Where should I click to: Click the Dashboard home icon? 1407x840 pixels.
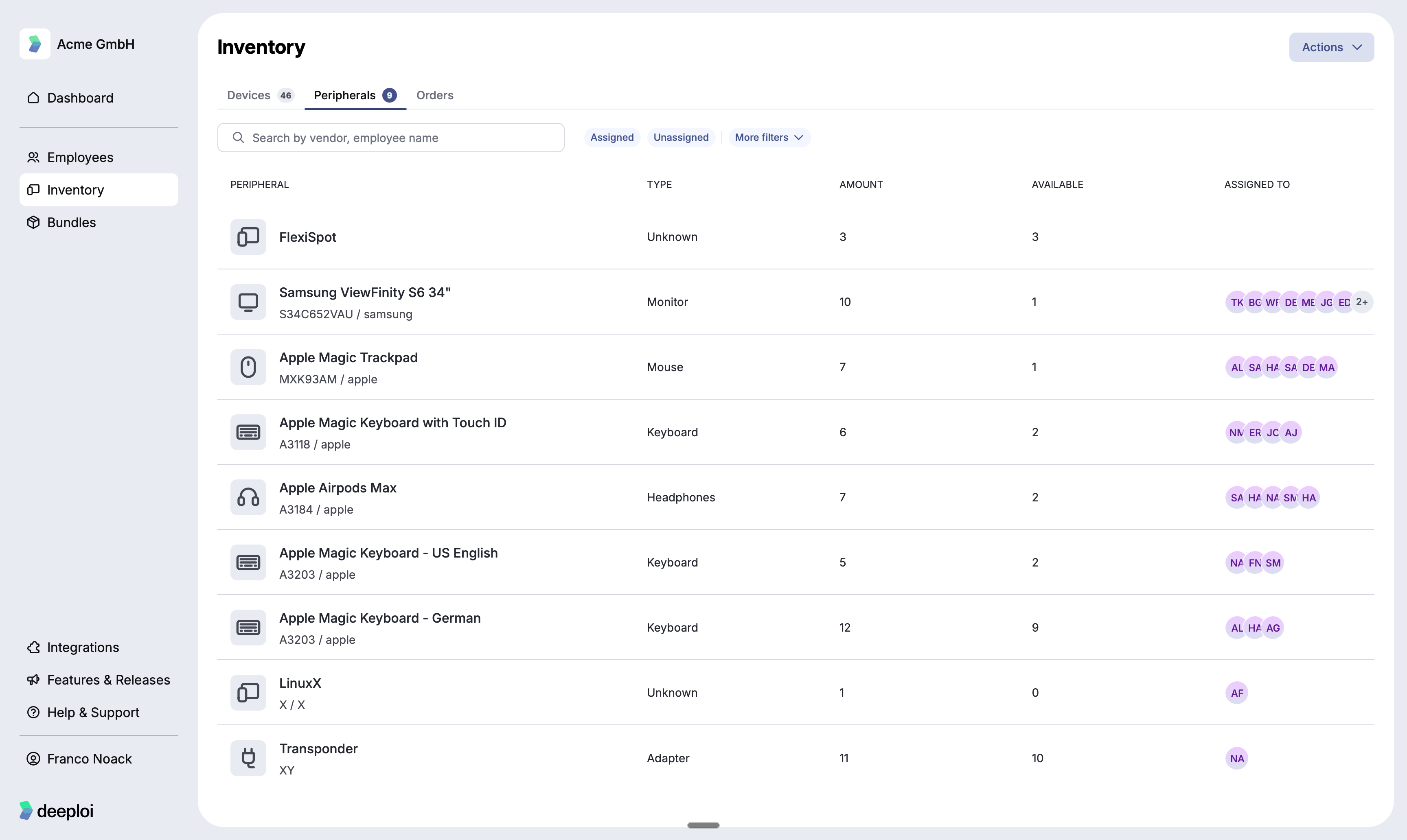coord(33,98)
